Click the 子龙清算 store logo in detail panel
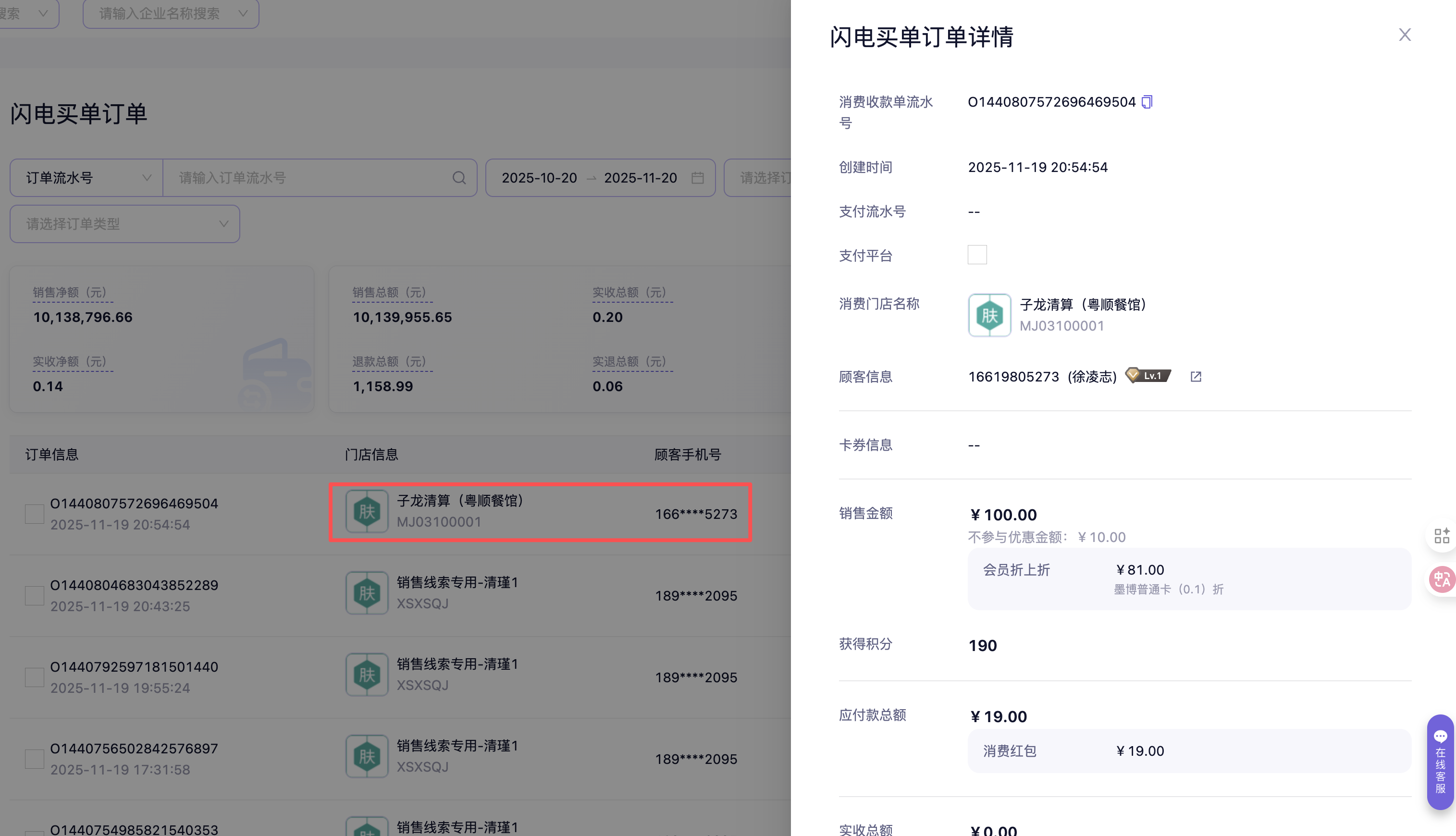 [989, 315]
